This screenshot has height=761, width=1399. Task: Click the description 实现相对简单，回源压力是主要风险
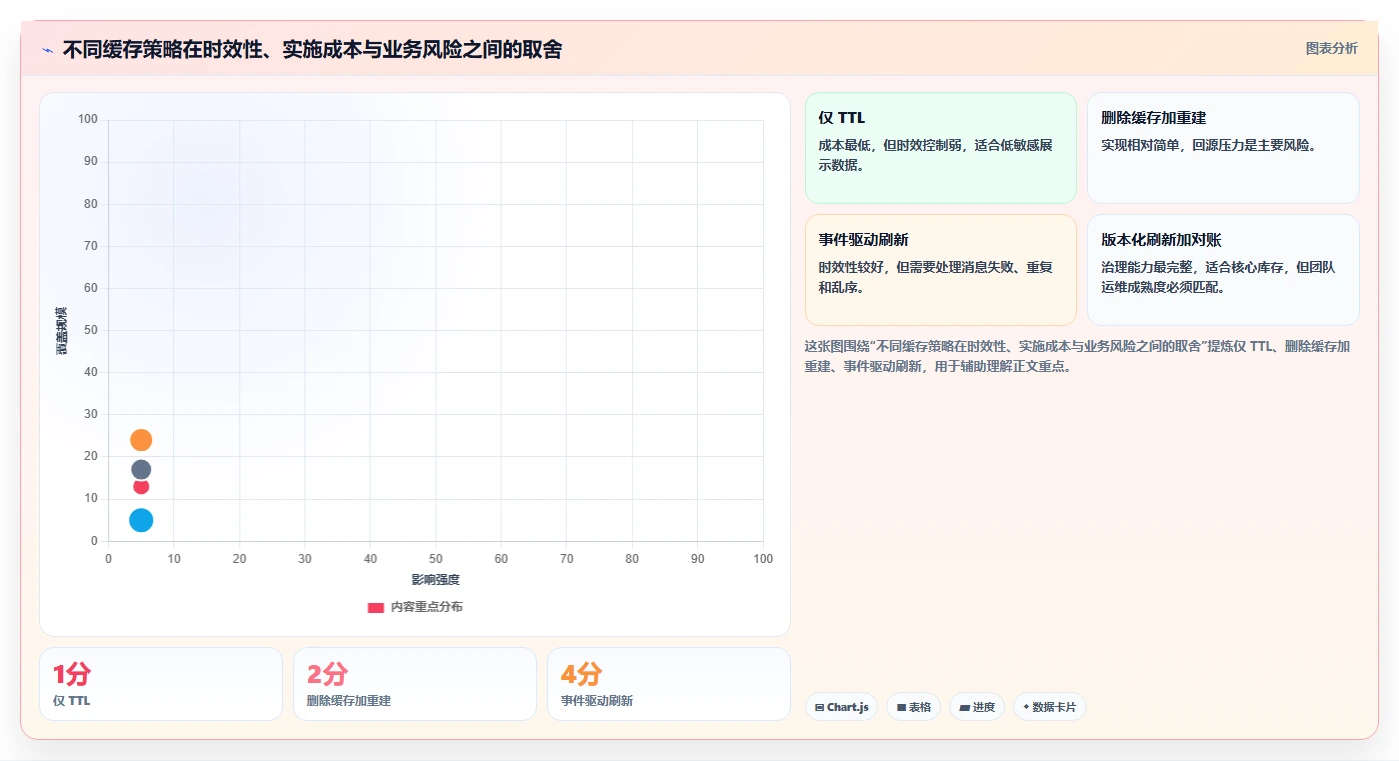point(1210,145)
